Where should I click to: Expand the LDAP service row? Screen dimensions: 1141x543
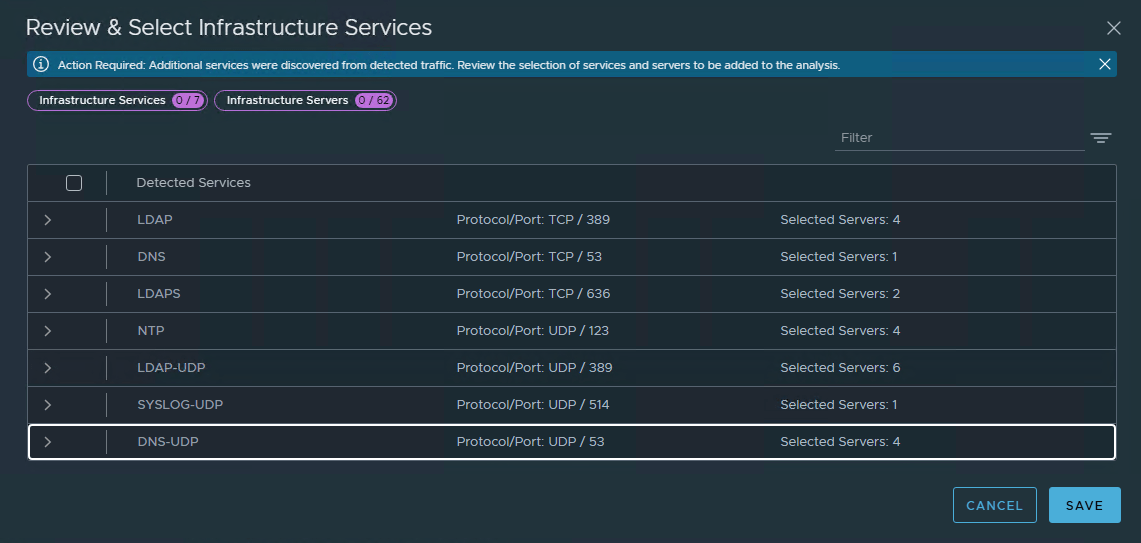[48, 220]
